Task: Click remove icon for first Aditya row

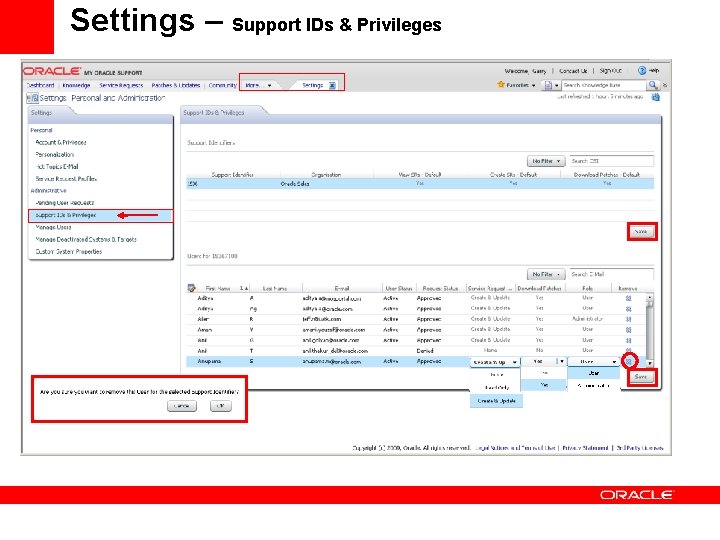Action: pyautogui.click(x=629, y=298)
